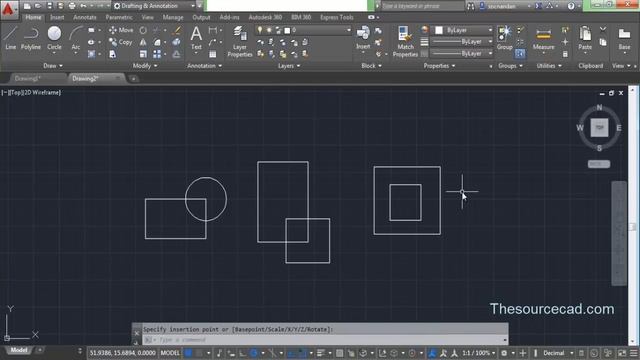Click the TOP face of ViewCube
The image size is (640, 360).
[599, 127]
